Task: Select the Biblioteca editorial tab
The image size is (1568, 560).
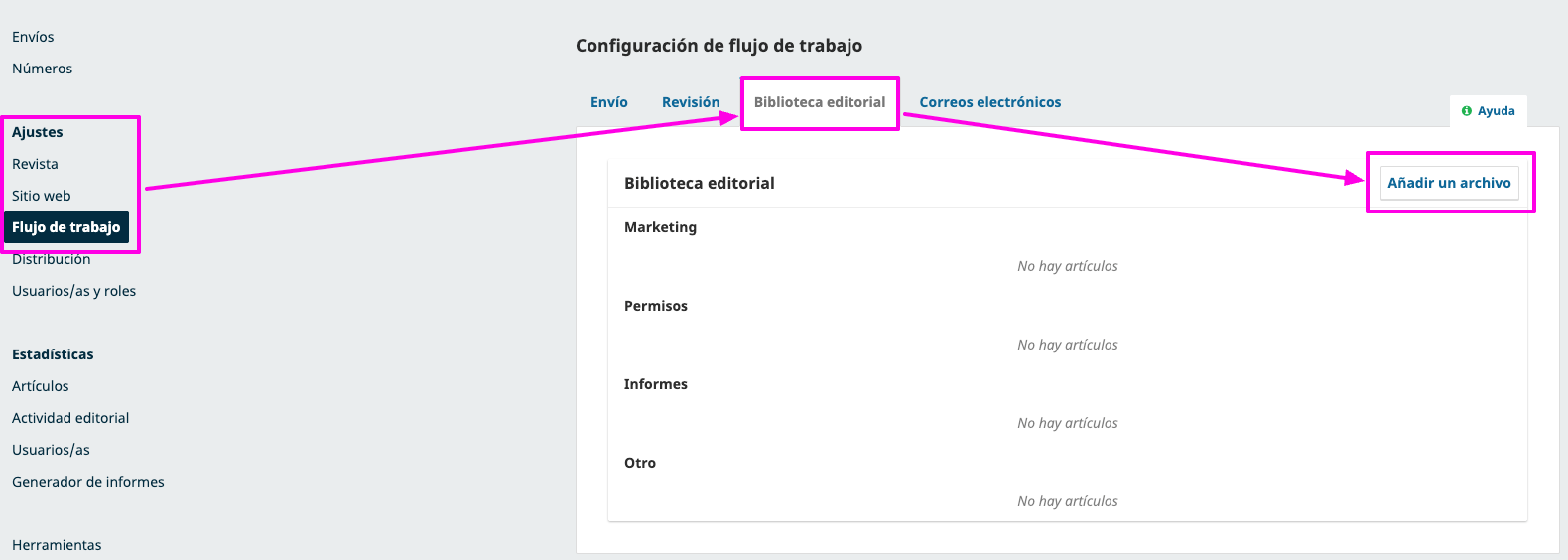Action: pyautogui.click(x=820, y=102)
